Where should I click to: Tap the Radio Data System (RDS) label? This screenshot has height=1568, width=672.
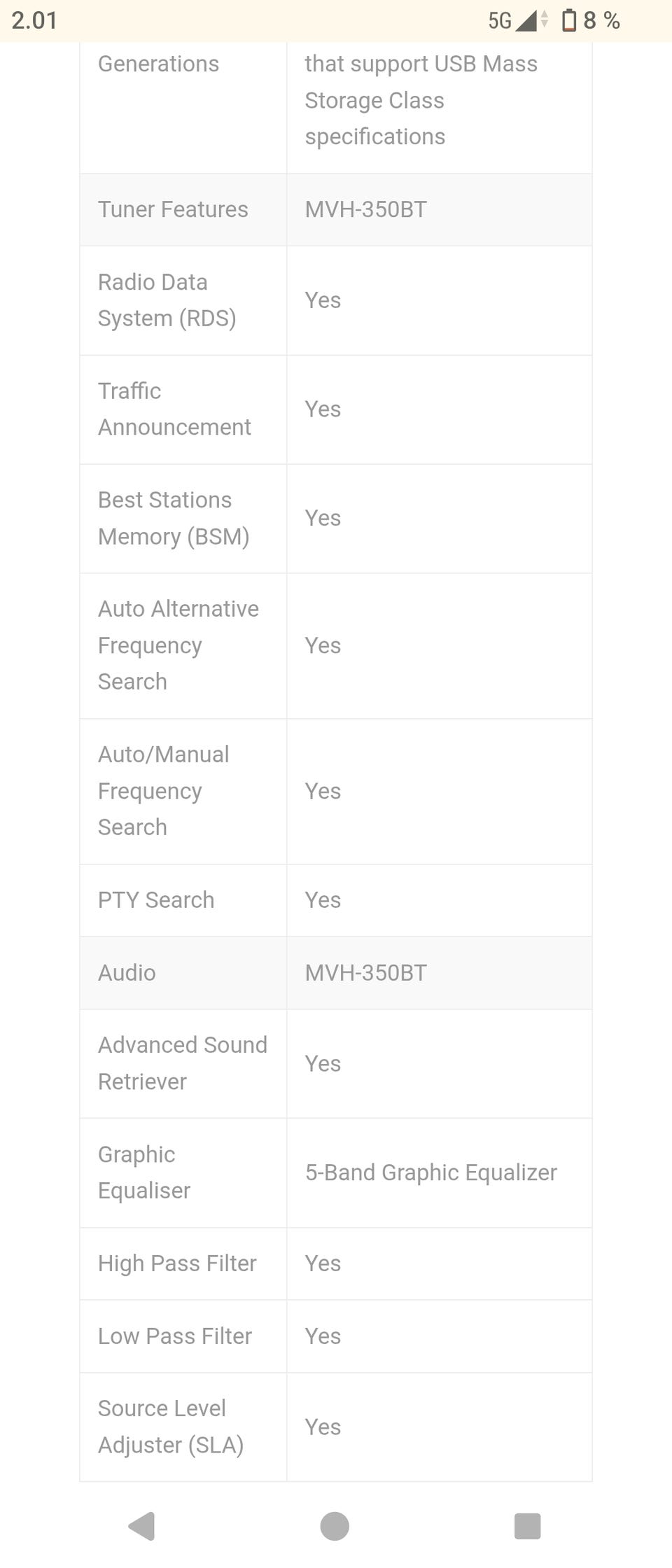[x=167, y=300]
